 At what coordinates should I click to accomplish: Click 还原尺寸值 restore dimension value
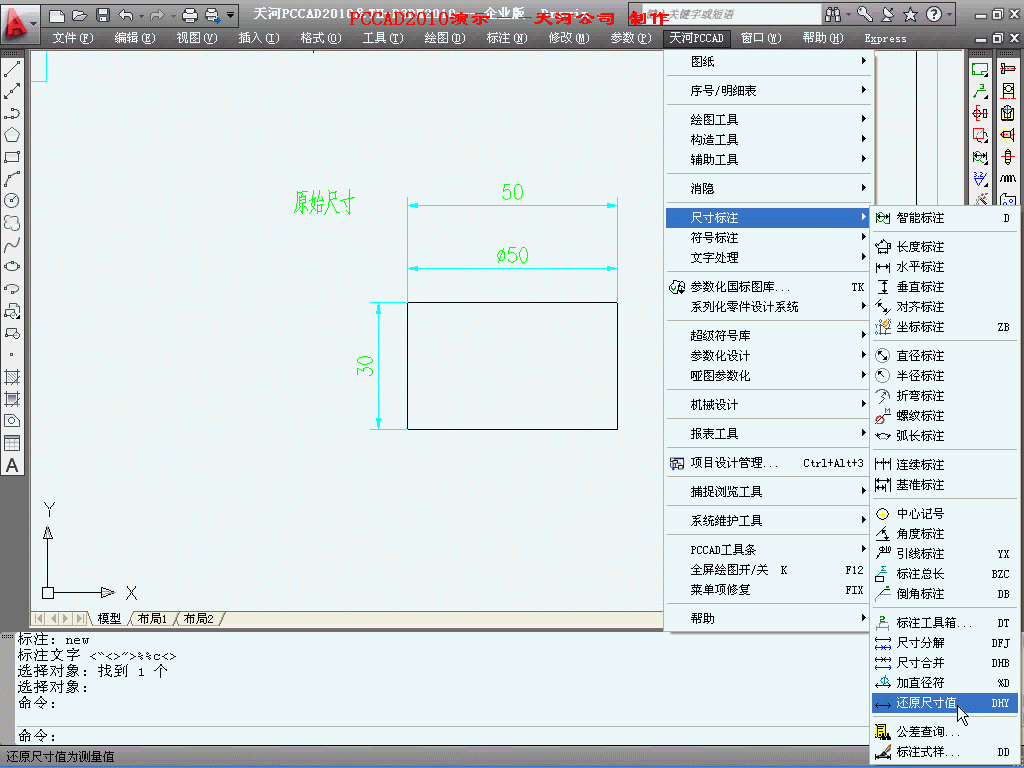tap(944, 703)
